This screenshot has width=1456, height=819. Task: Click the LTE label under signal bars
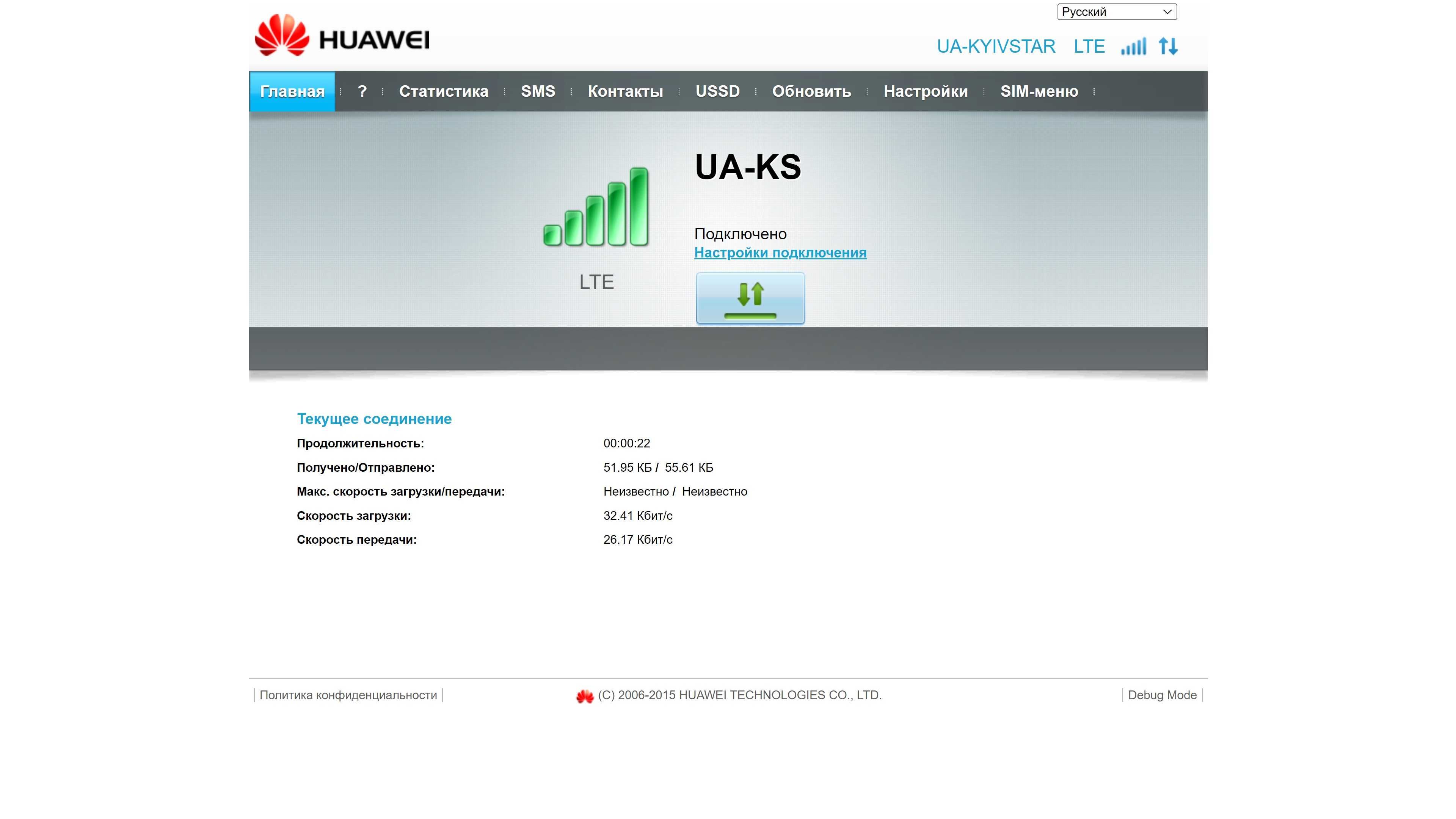pyautogui.click(x=596, y=282)
